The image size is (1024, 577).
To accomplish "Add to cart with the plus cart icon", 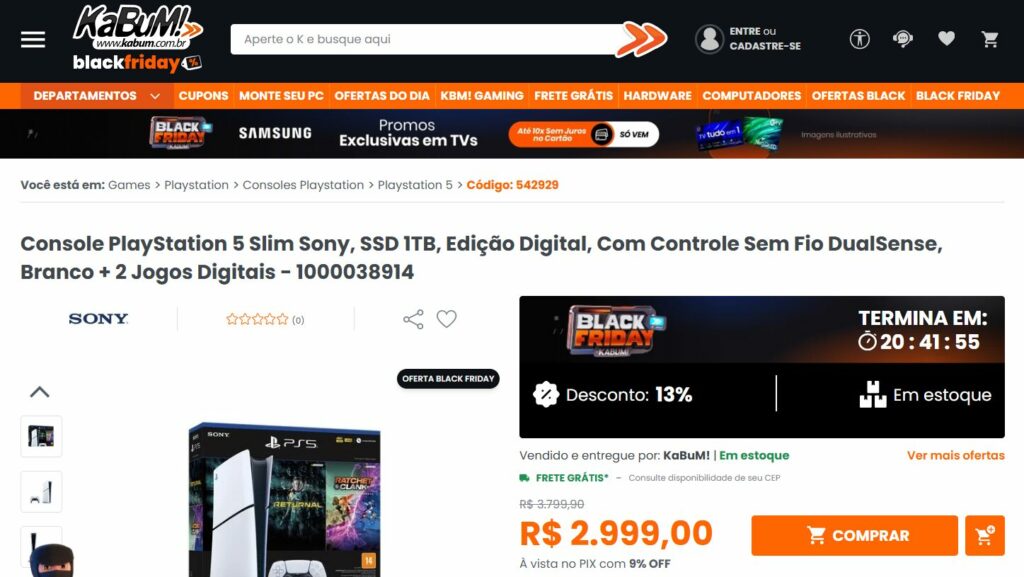I will point(985,535).
